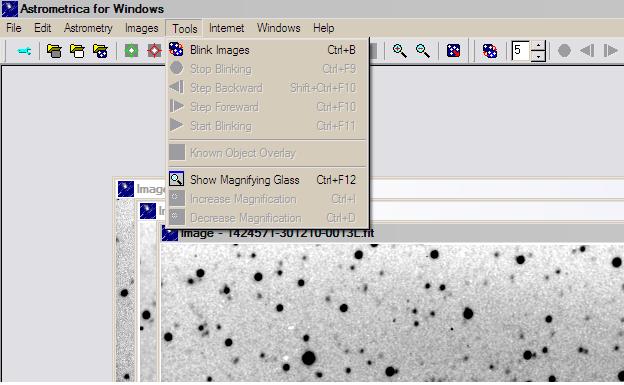Click the first open-images folder icon
This screenshot has width=624, height=385.
click(x=54, y=51)
